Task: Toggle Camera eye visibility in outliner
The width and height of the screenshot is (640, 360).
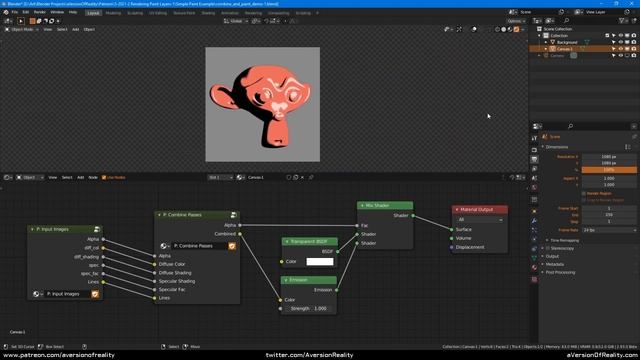Action: click(620, 56)
